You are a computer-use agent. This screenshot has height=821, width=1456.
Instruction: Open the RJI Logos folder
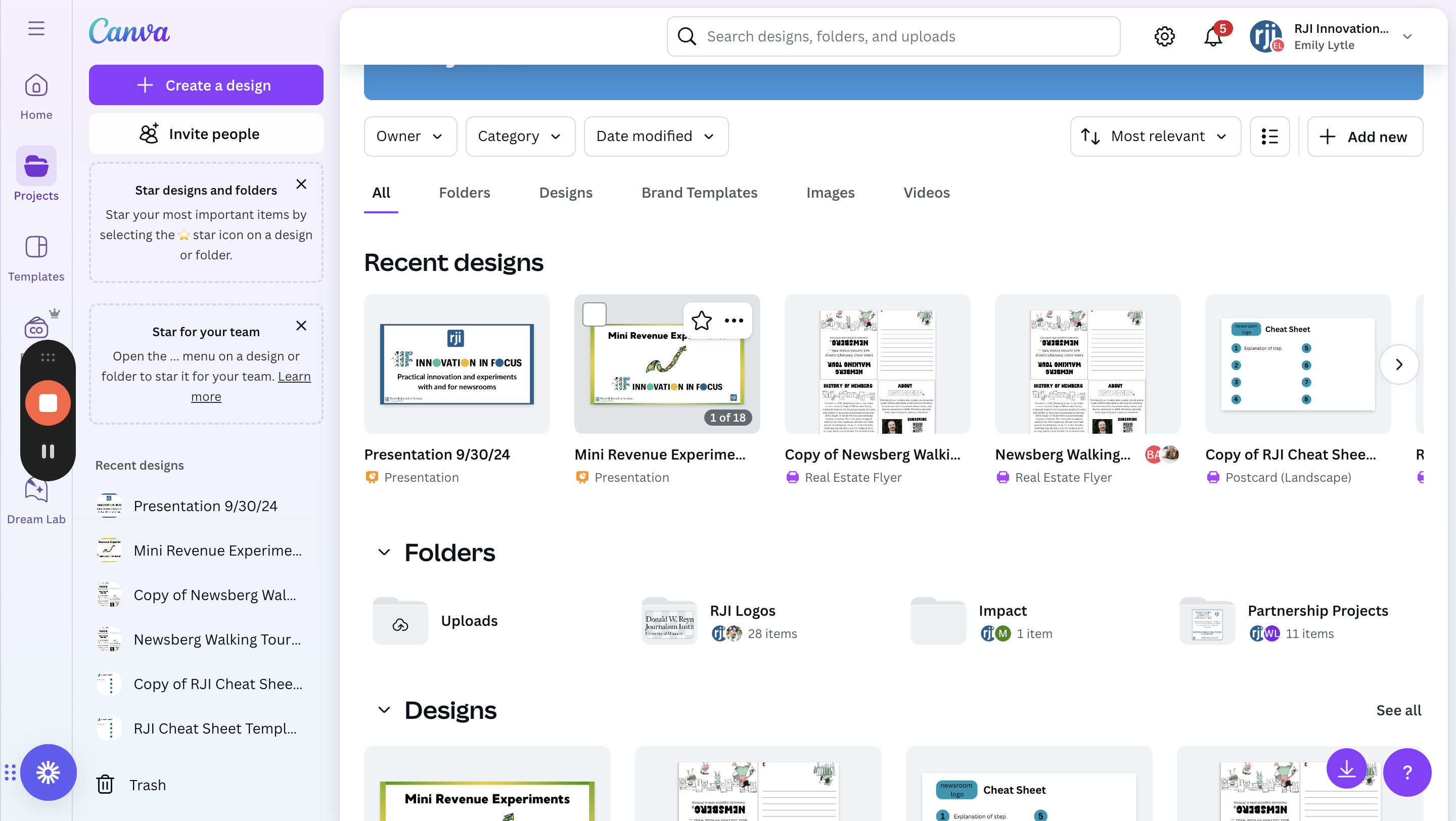coord(743,610)
